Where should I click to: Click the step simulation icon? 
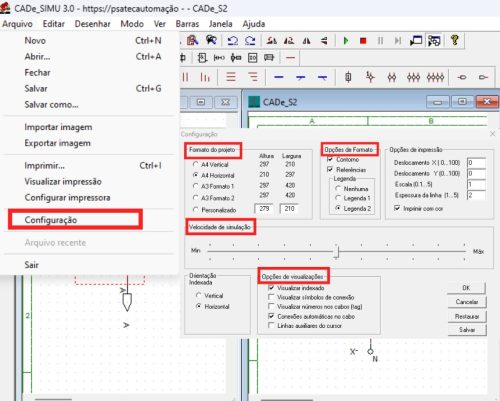398,41
